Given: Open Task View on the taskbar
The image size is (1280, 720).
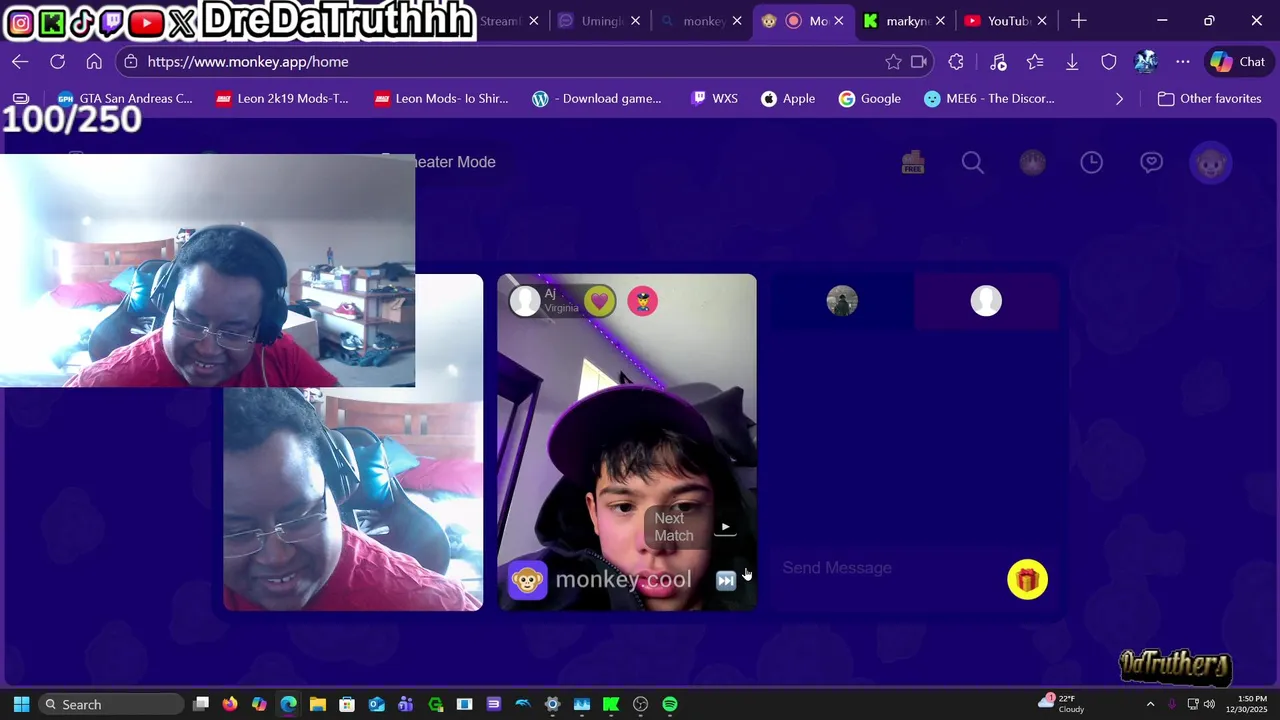Looking at the screenshot, I should pyautogui.click(x=201, y=704).
